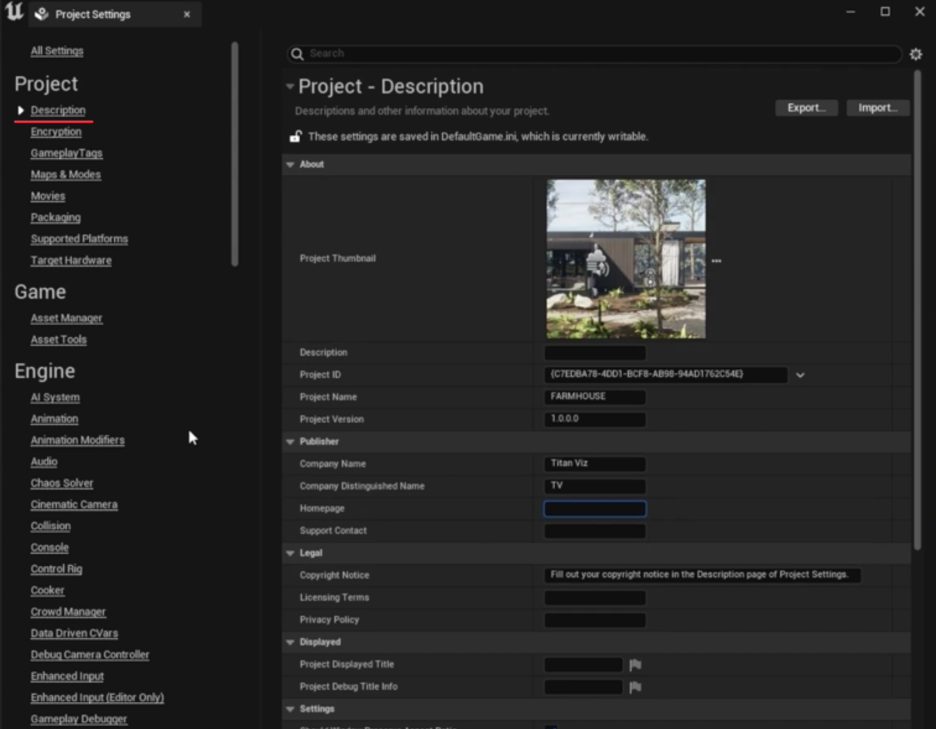This screenshot has height=729, width=936.
Task: Open the settings gear beside search
Action: coord(916,54)
